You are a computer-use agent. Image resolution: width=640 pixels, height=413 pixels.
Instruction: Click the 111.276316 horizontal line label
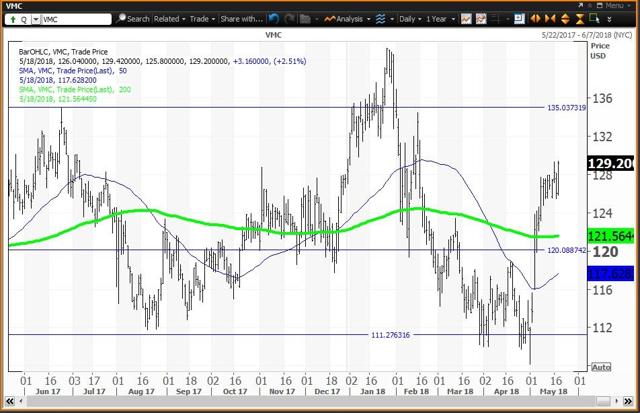coord(390,335)
